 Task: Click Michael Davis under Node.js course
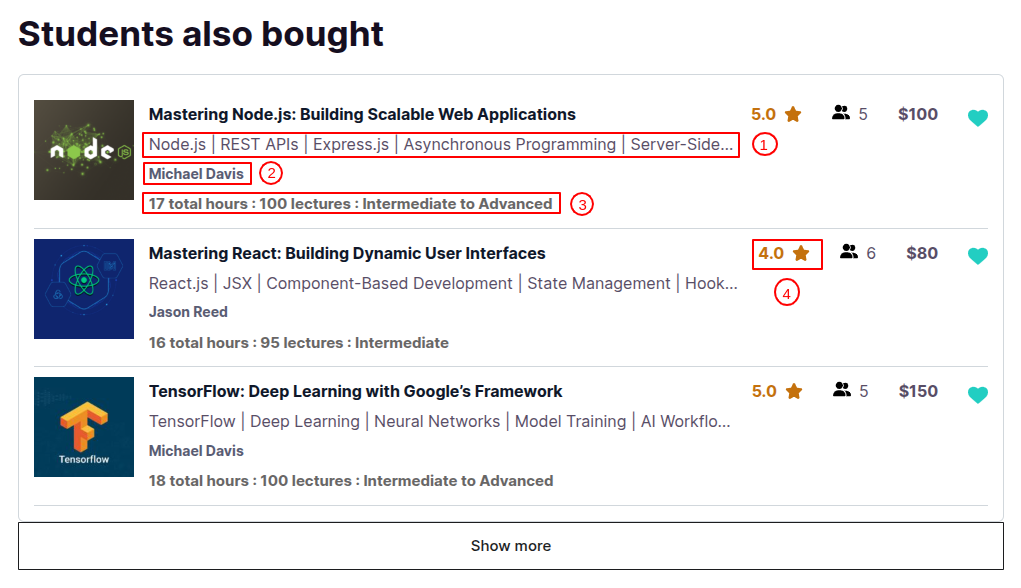click(x=196, y=174)
